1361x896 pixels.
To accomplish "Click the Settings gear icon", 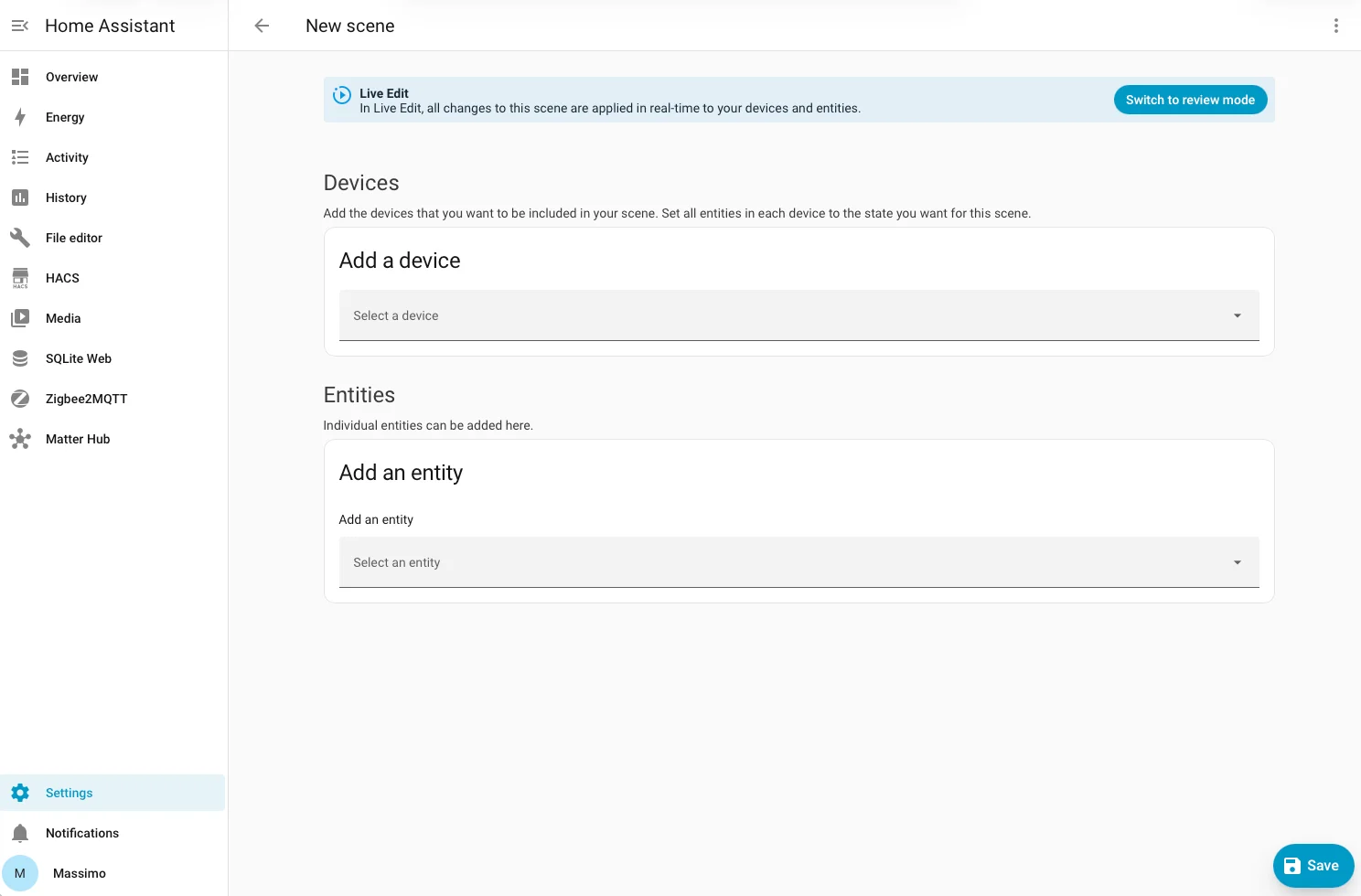I will point(20,793).
